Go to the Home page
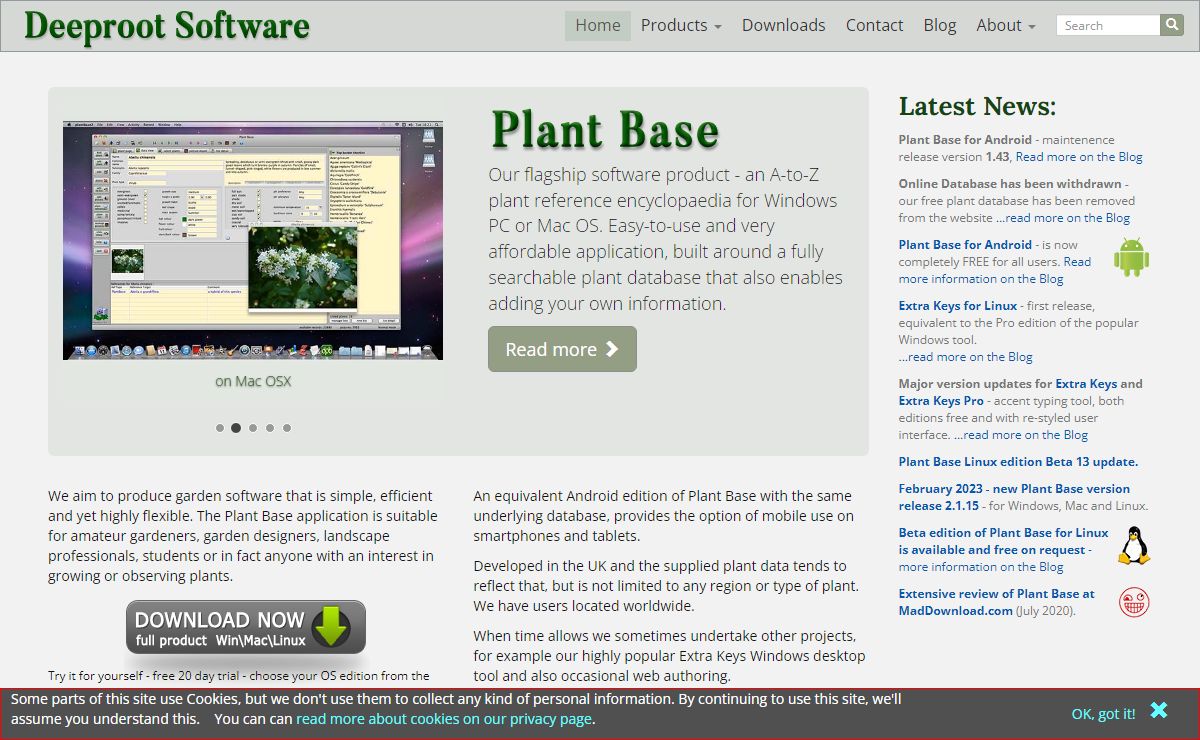 (x=598, y=25)
